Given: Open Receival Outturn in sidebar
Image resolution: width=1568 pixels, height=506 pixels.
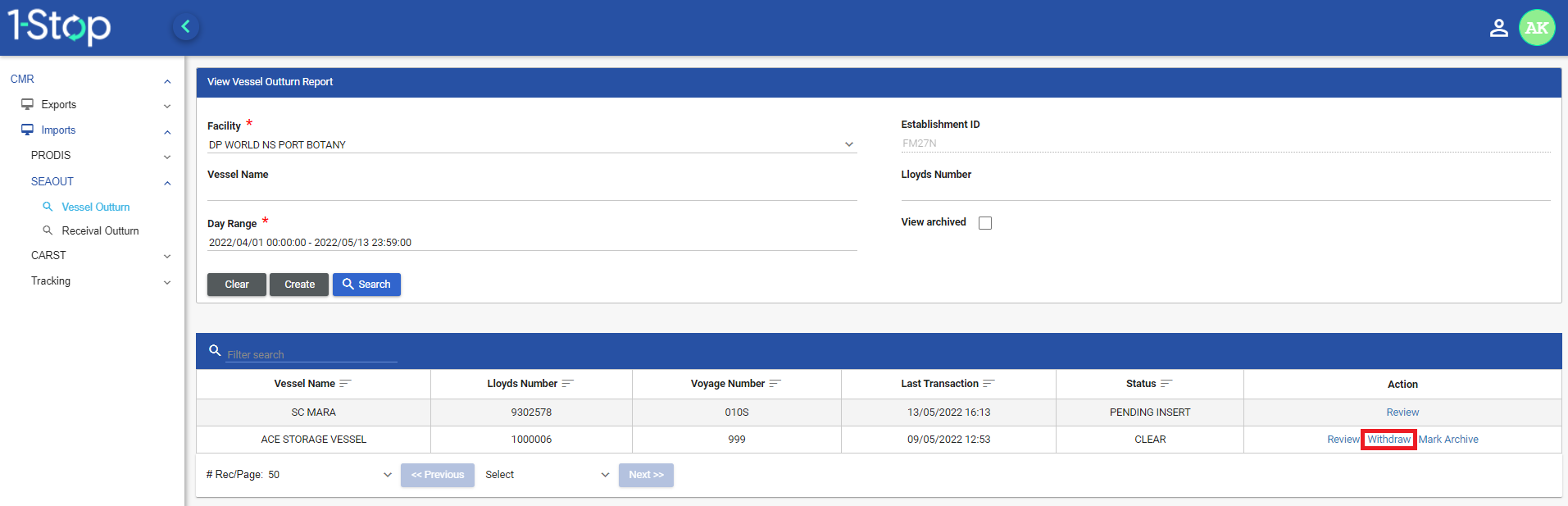Looking at the screenshot, I should (100, 231).
